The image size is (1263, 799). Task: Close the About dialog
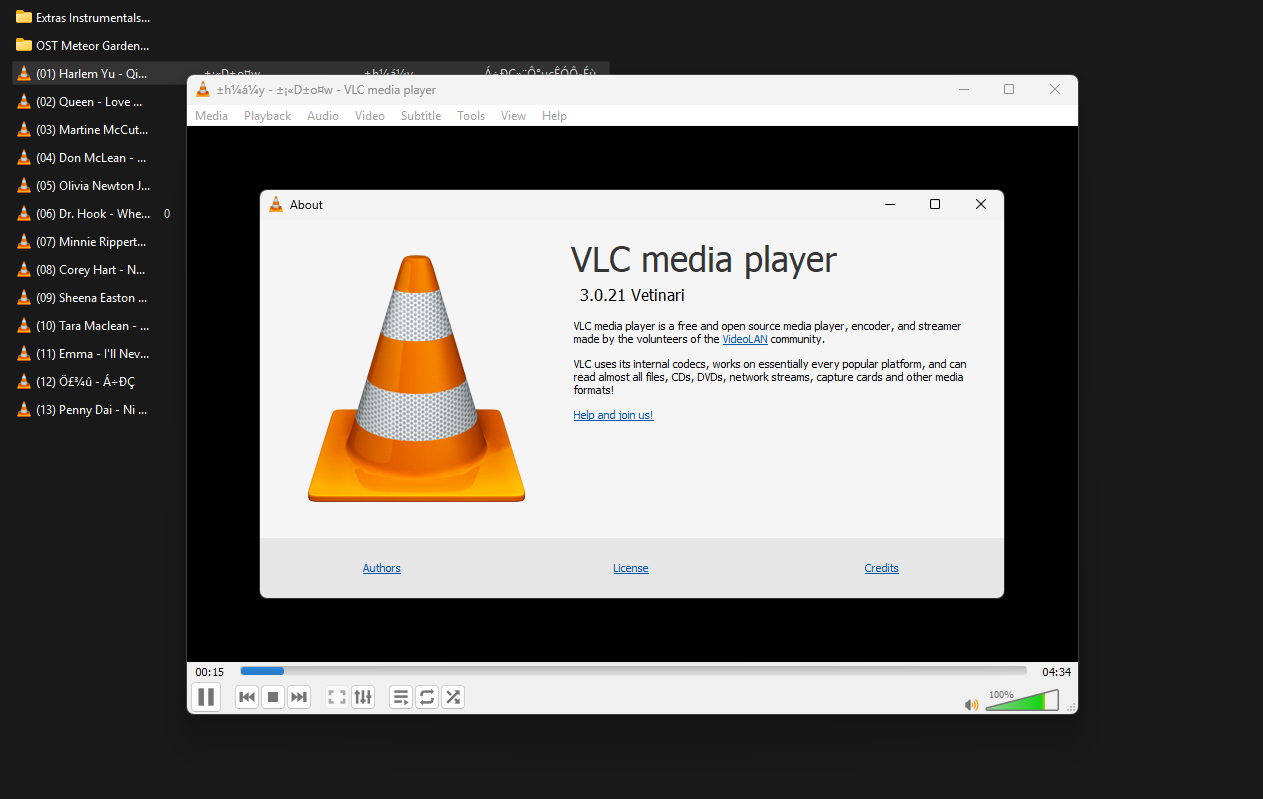point(981,204)
